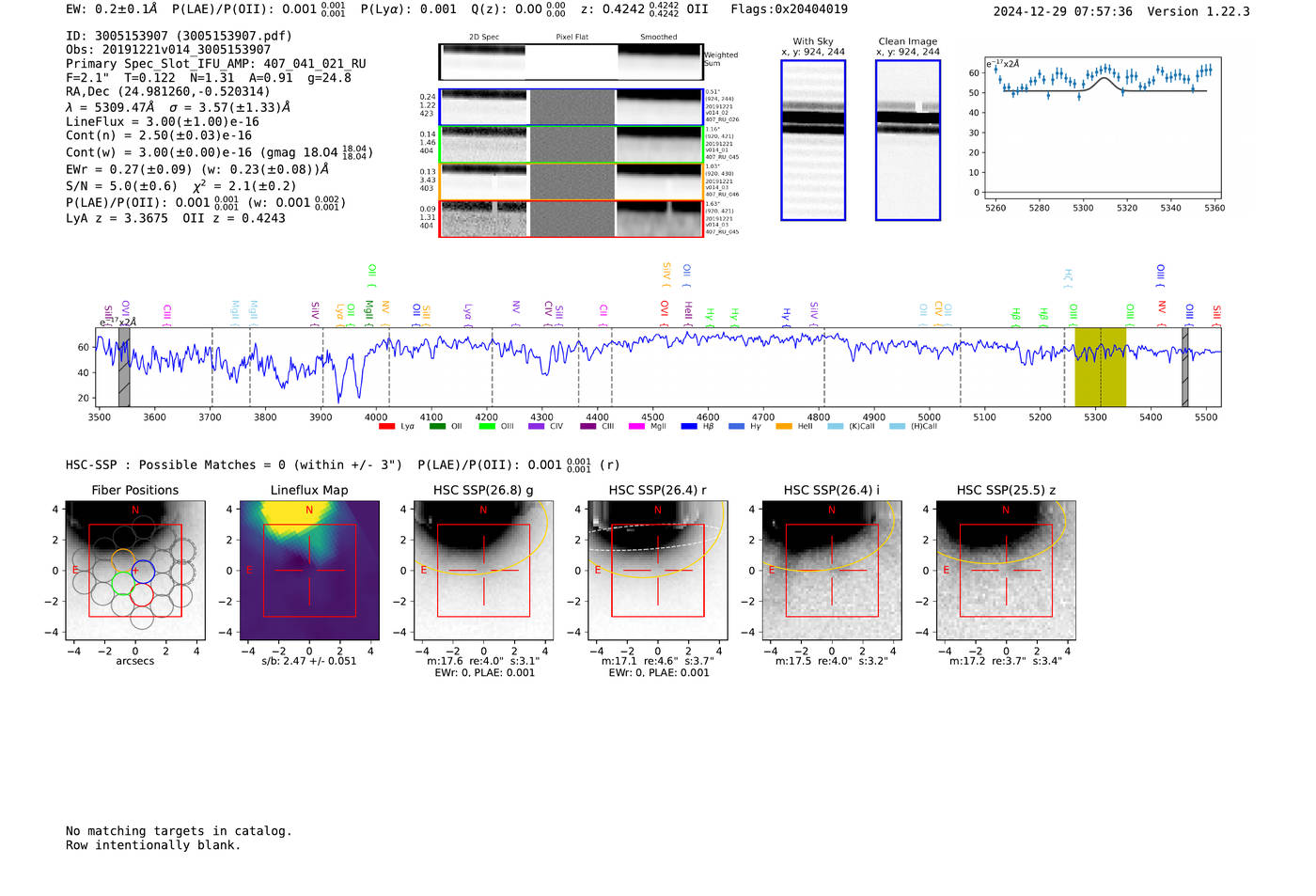This screenshot has height=896, width=1316.
Task: Click the 'RA,Dec (24.981260,-0.520314)' line
Action: tap(168, 91)
